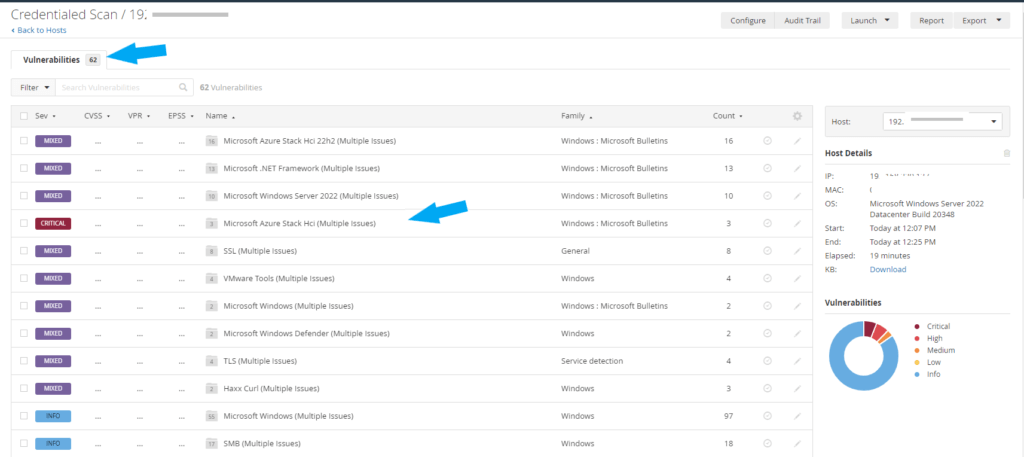
Task: Sort by the VPR column
Action: [x=139, y=116]
